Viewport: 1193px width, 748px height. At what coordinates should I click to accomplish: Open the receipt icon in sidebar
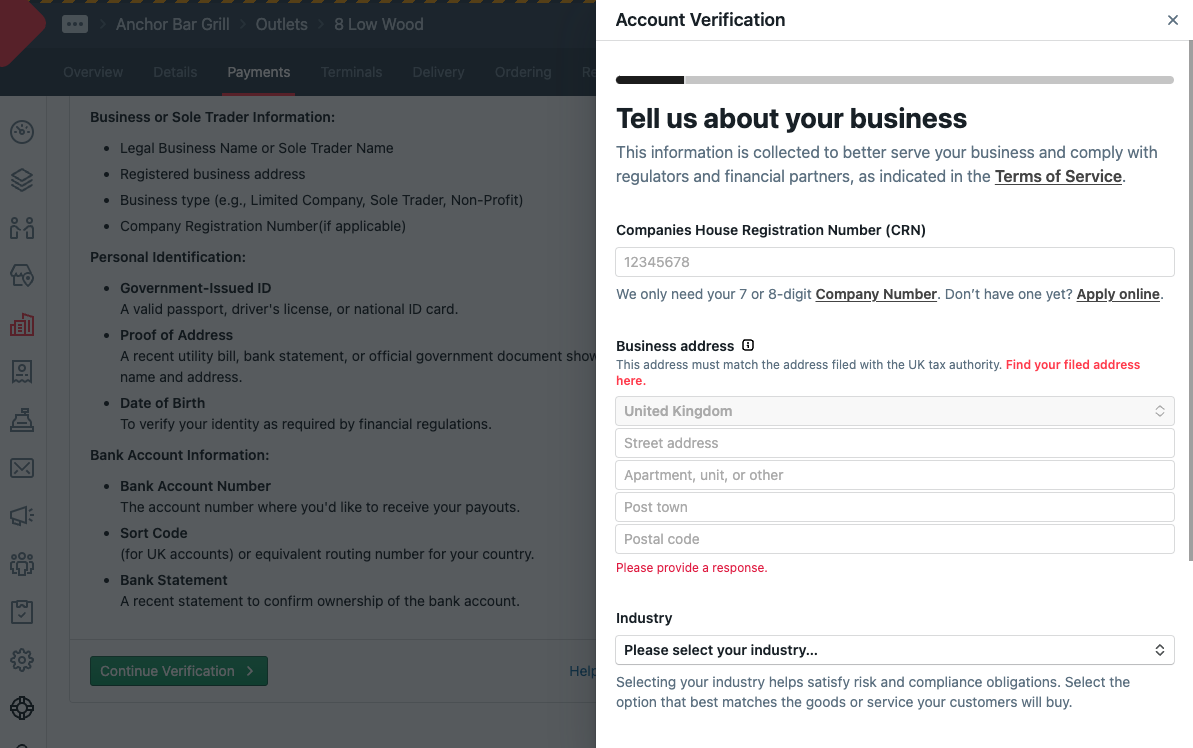tap(22, 371)
